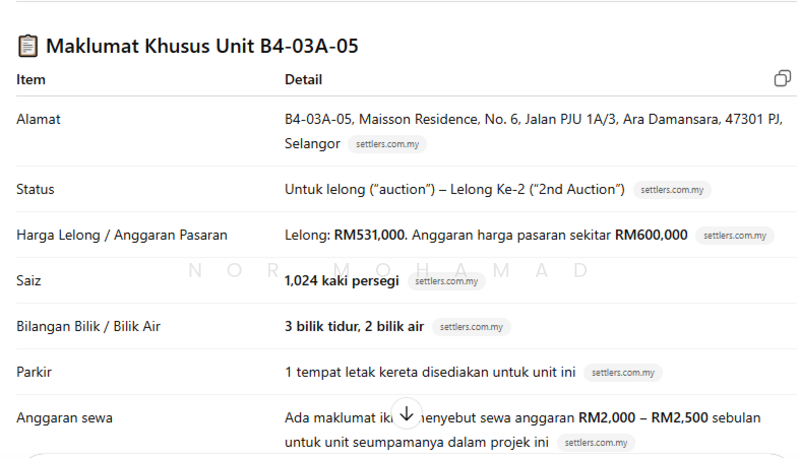Click the scroll-to-bottom arrow button
The image size is (800, 458).
(x=406, y=412)
